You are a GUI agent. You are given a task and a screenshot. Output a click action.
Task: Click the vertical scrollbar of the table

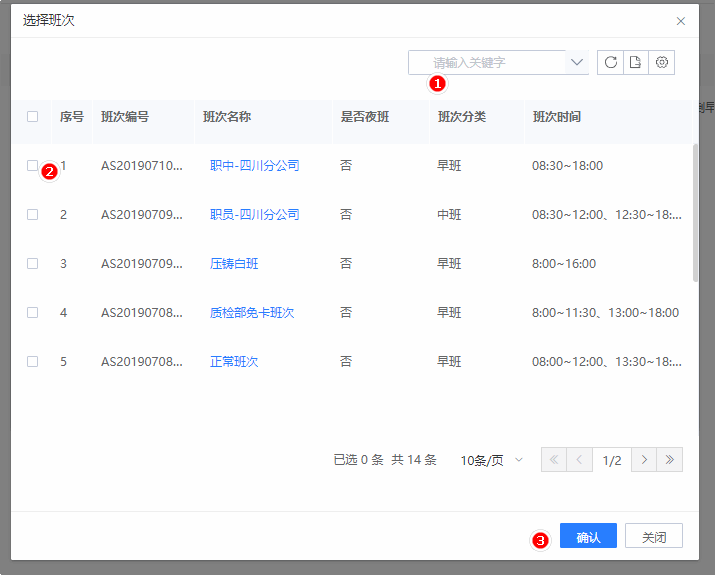tap(695, 212)
